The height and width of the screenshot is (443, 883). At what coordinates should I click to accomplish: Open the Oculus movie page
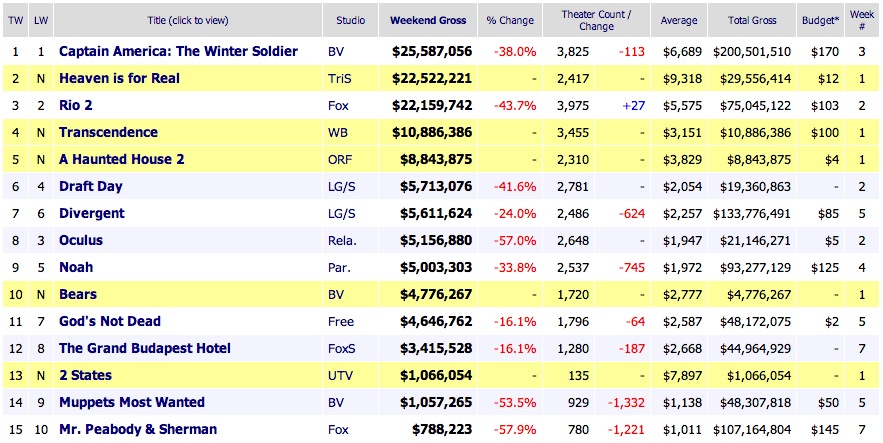click(81, 240)
